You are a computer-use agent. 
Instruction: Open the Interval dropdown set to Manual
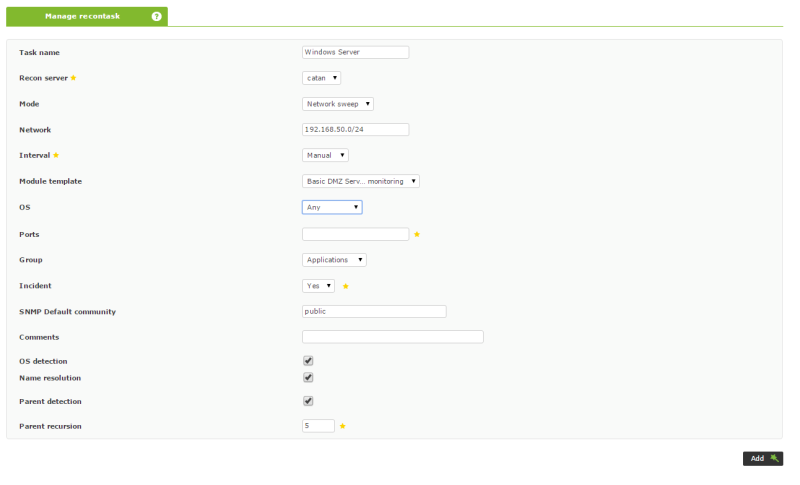tap(325, 155)
